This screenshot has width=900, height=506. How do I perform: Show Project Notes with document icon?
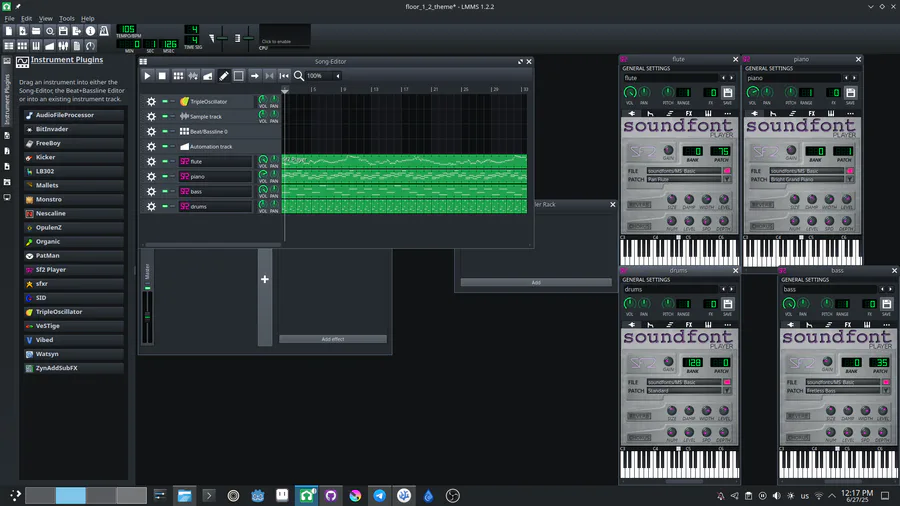[77, 45]
